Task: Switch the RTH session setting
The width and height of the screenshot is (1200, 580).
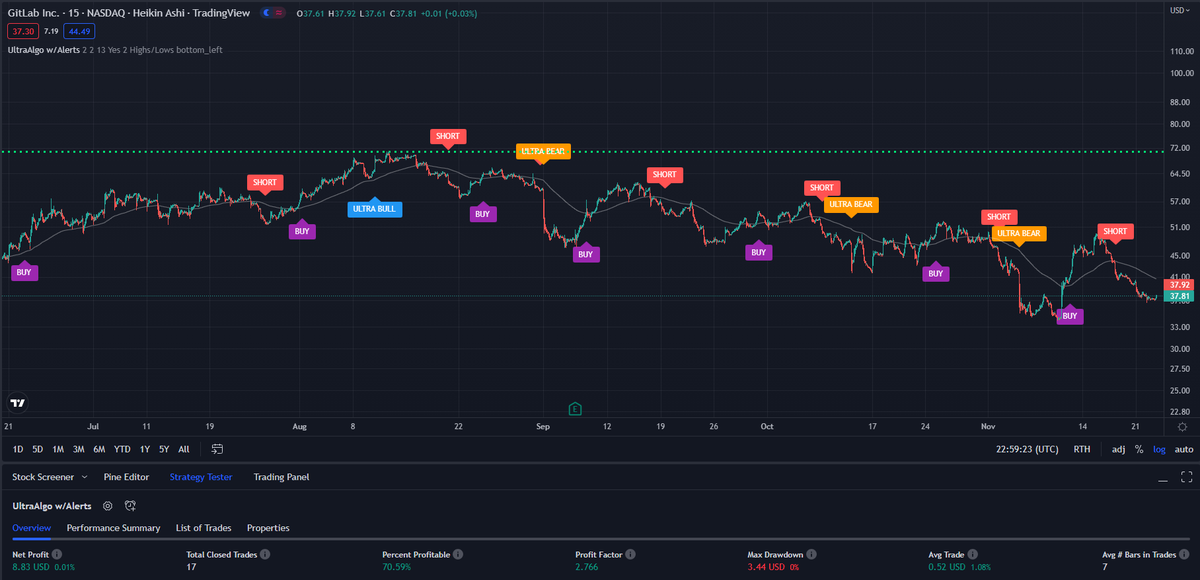Action: [1082, 449]
